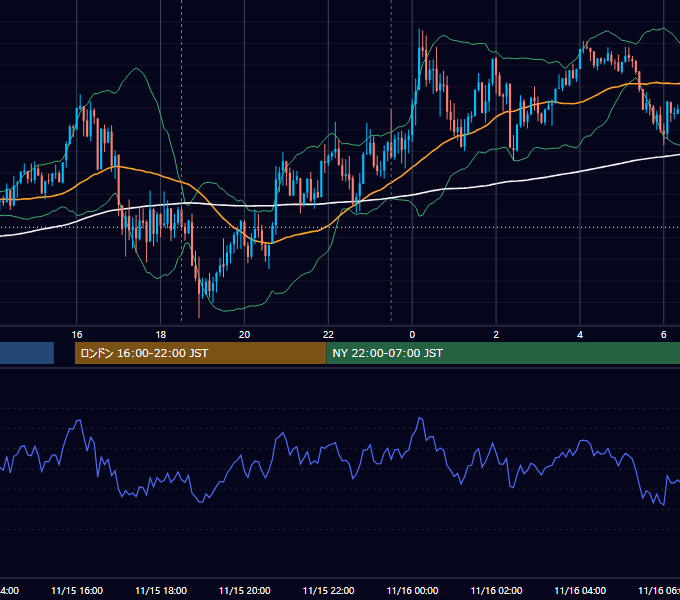Click the '2' hour label on chart axis

point(496,335)
